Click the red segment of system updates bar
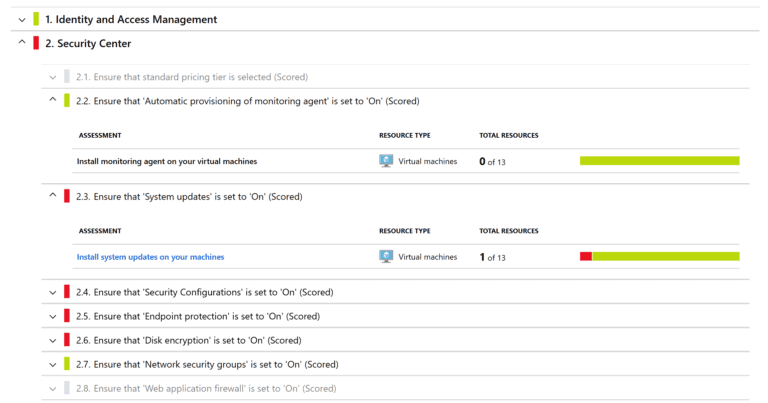The image size is (768, 403). (x=586, y=256)
